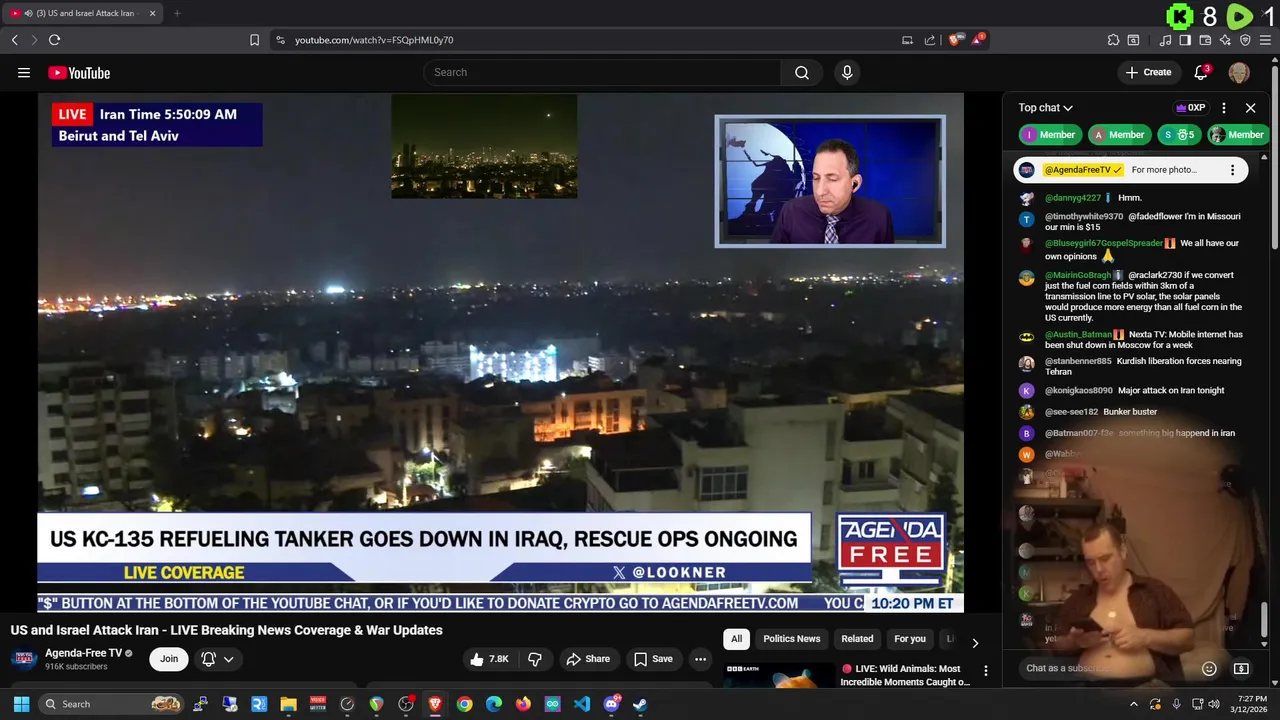Open the account avatar menu
The image size is (1280, 720).
click(1239, 72)
